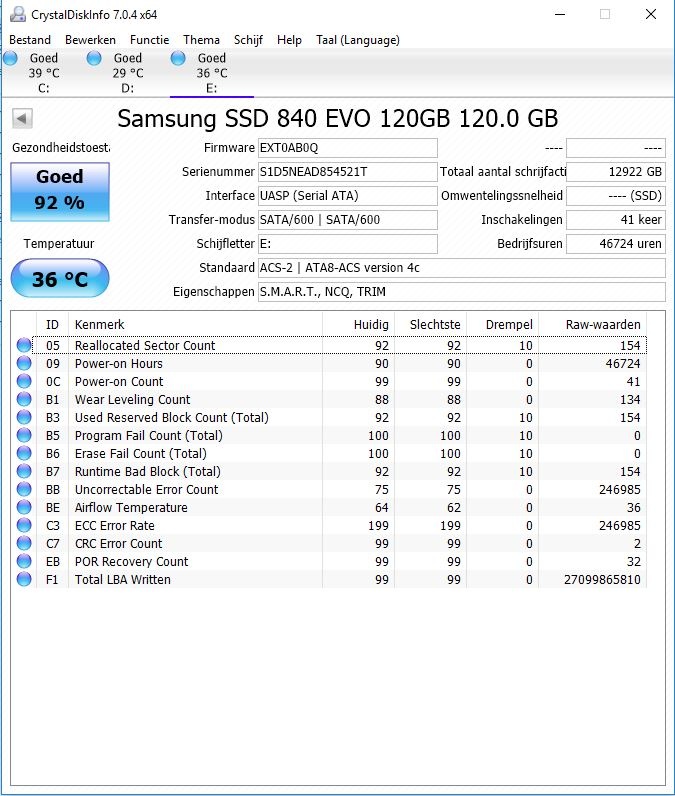This screenshot has height=796, width=675.
Task: Select the Wear Leveling Count attribute name
Action: (132, 400)
